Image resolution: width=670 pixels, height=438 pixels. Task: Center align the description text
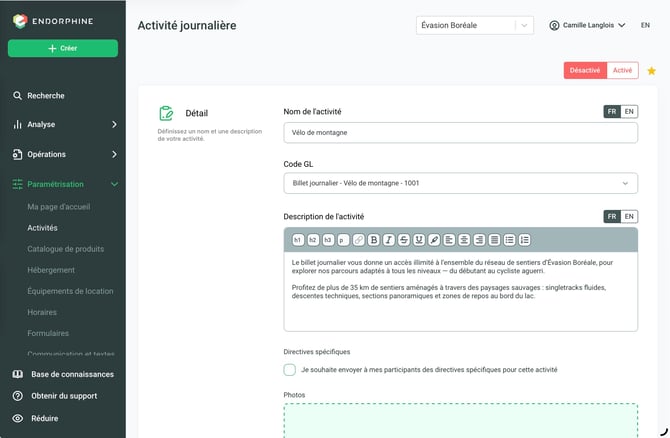click(464, 240)
